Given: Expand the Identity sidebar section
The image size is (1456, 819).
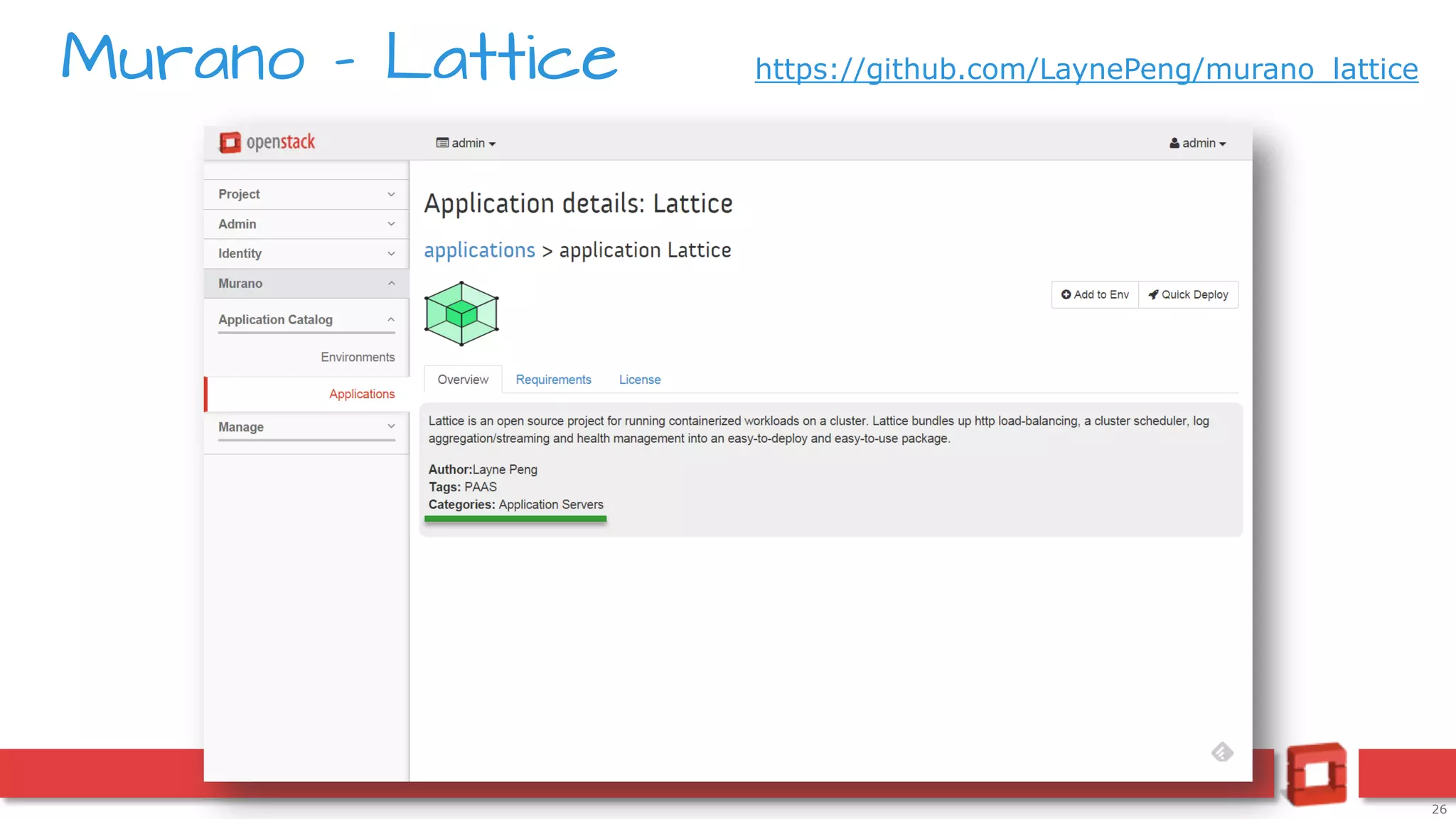Looking at the screenshot, I should (x=306, y=254).
